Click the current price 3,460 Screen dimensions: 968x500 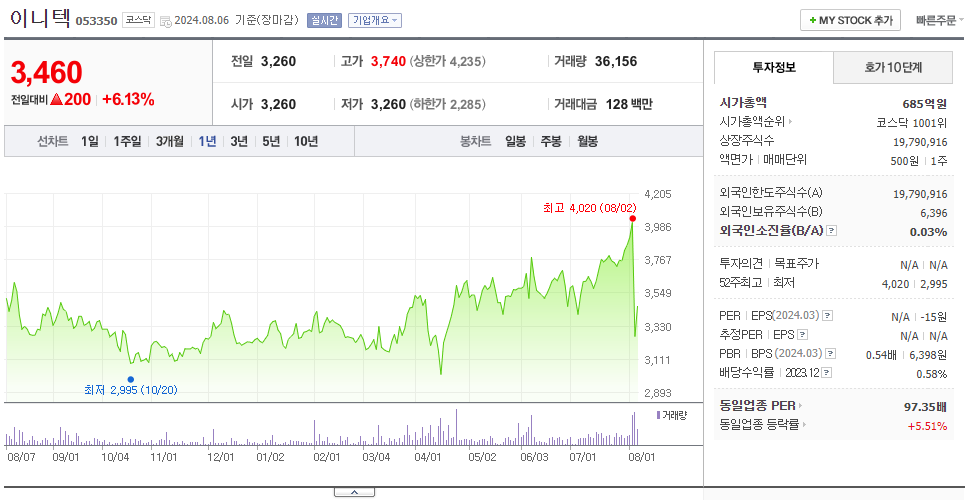pos(46,73)
